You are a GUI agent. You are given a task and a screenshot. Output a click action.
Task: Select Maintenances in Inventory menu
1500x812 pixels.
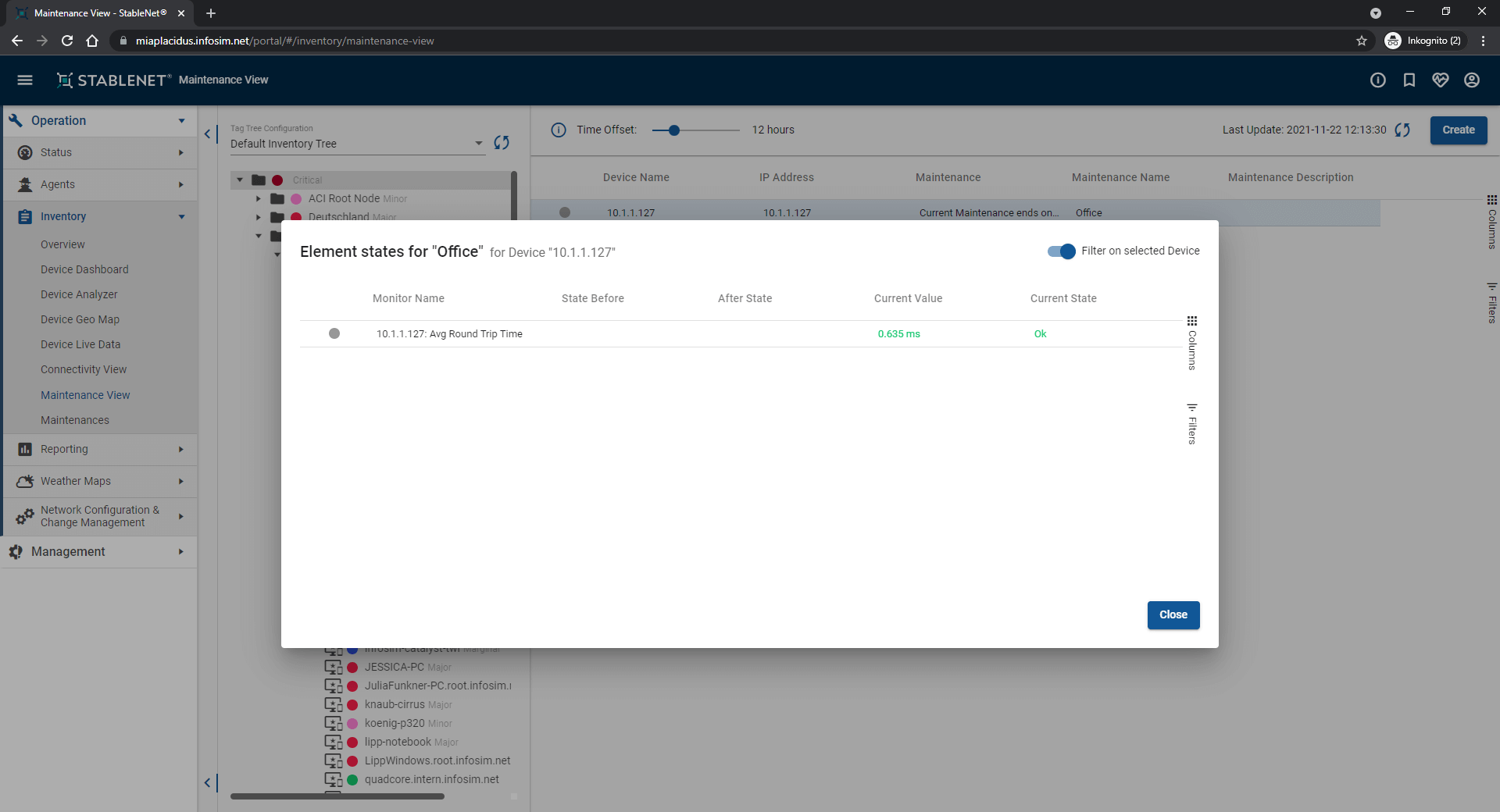[x=75, y=420]
